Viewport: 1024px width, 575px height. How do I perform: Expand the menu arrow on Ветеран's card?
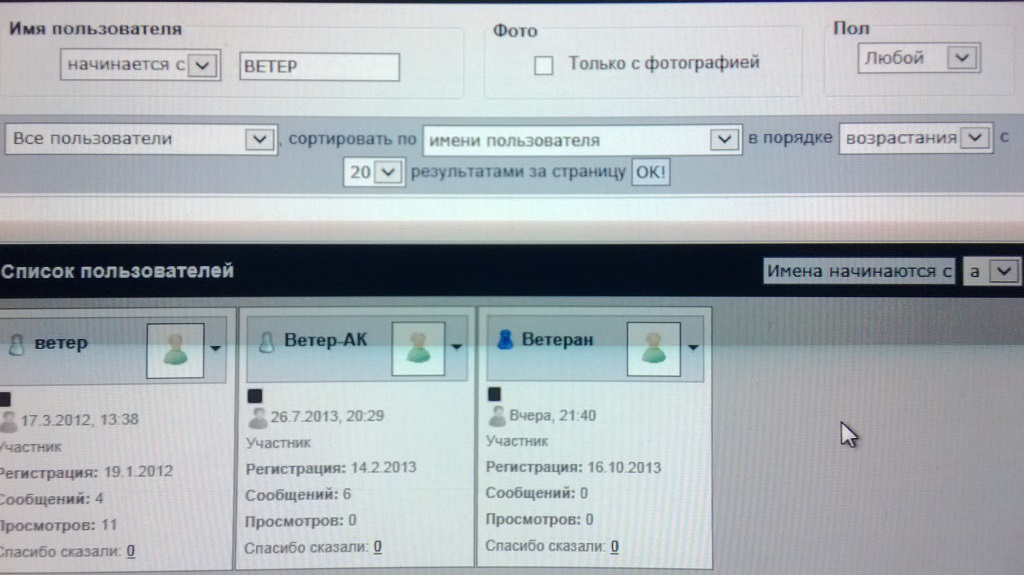point(693,346)
